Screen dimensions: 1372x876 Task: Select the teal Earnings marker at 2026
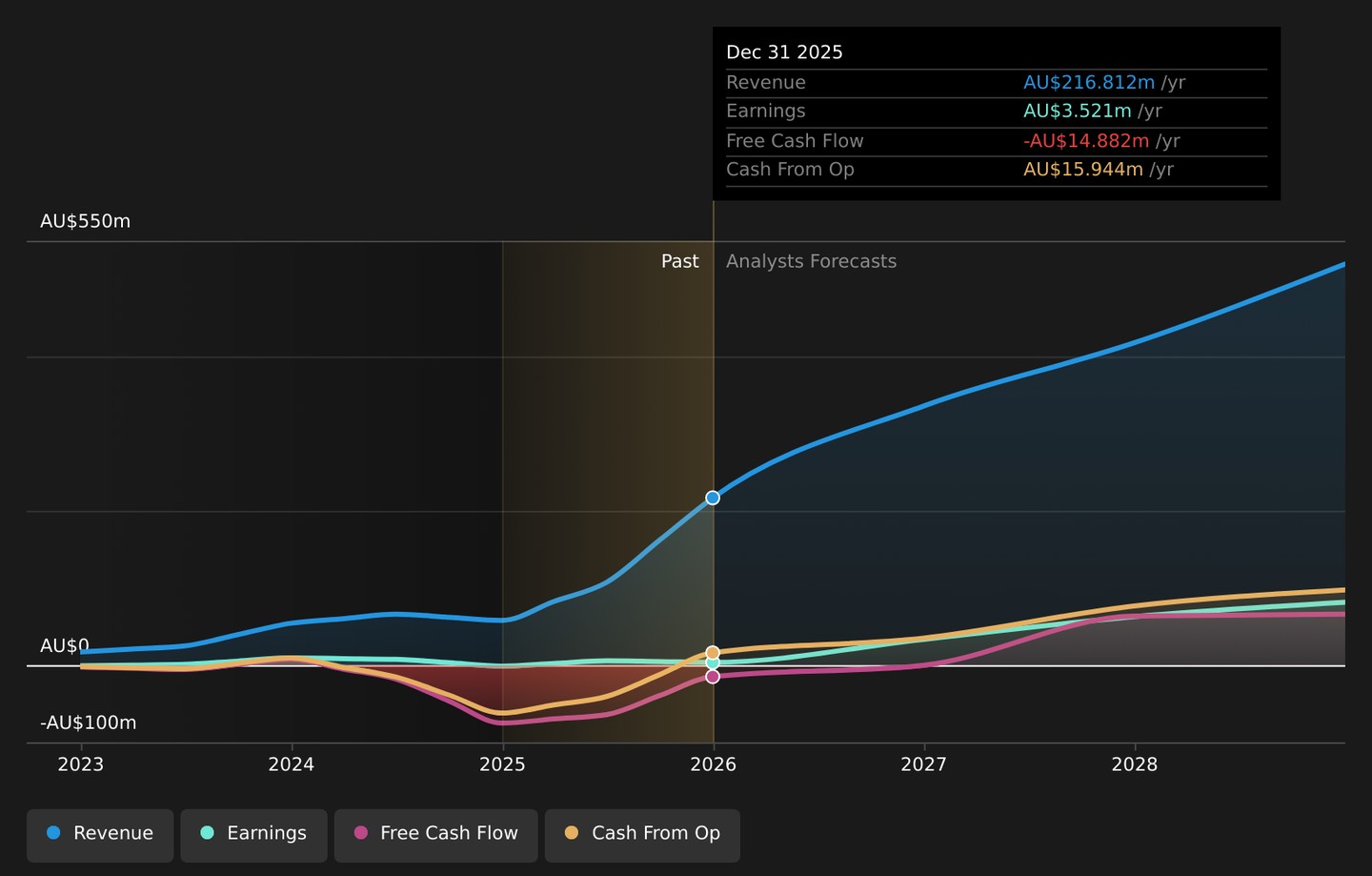click(x=713, y=662)
